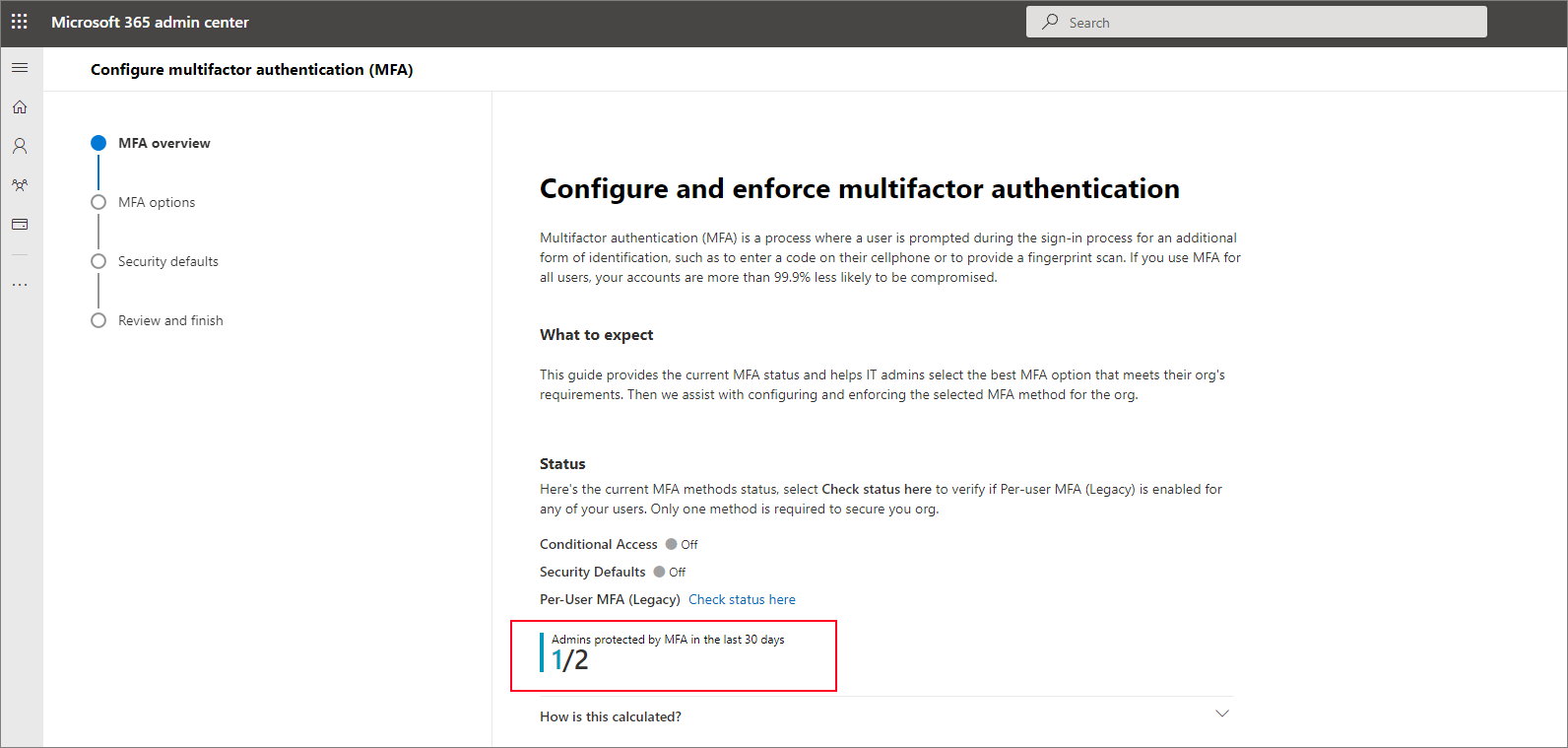
Task: Select the Security defaults step
Action: [x=168, y=261]
